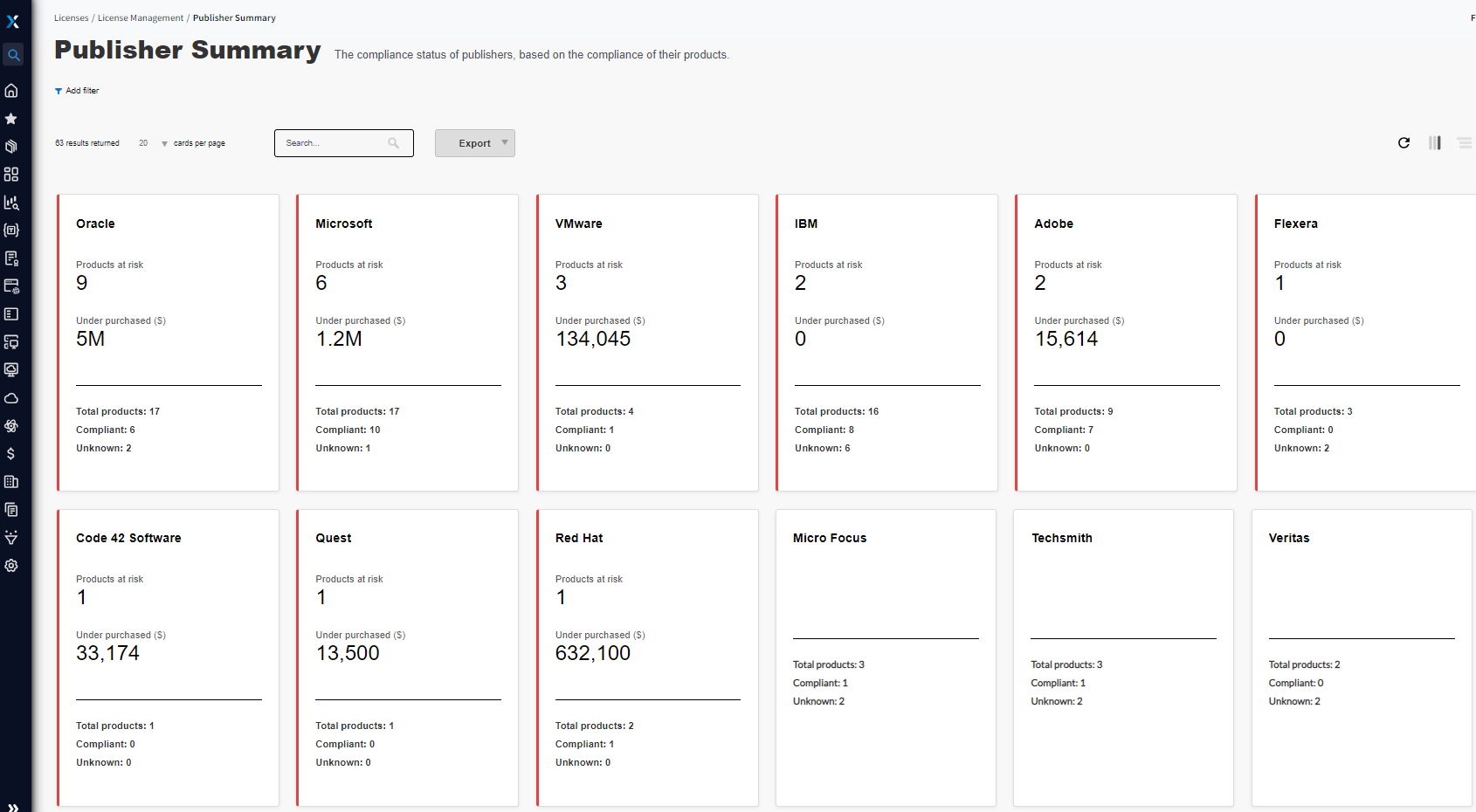
Task: Open the Licenses breadcrumb link
Action: 71,17
